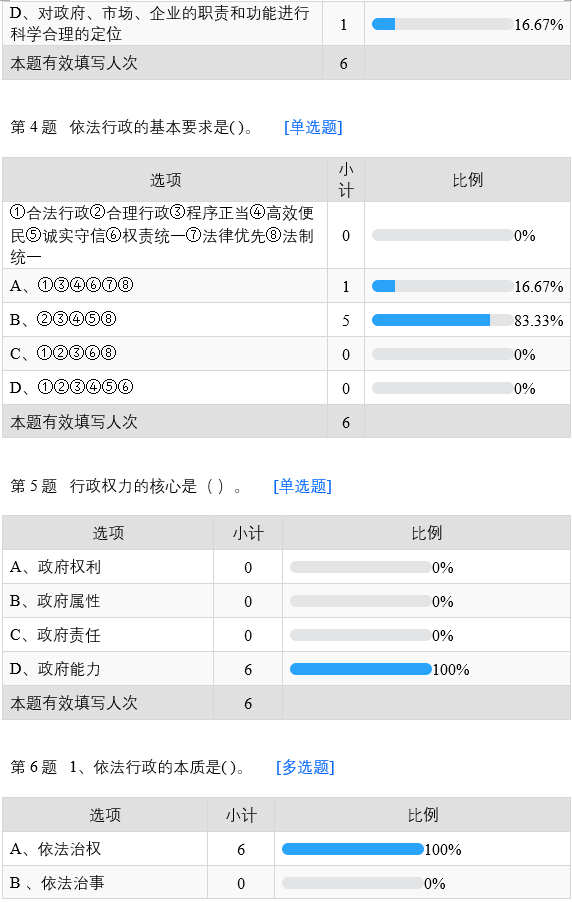The image size is (572, 902).
Task: Select option C、①②③⑥⑧ row
Action: tap(286, 354)
